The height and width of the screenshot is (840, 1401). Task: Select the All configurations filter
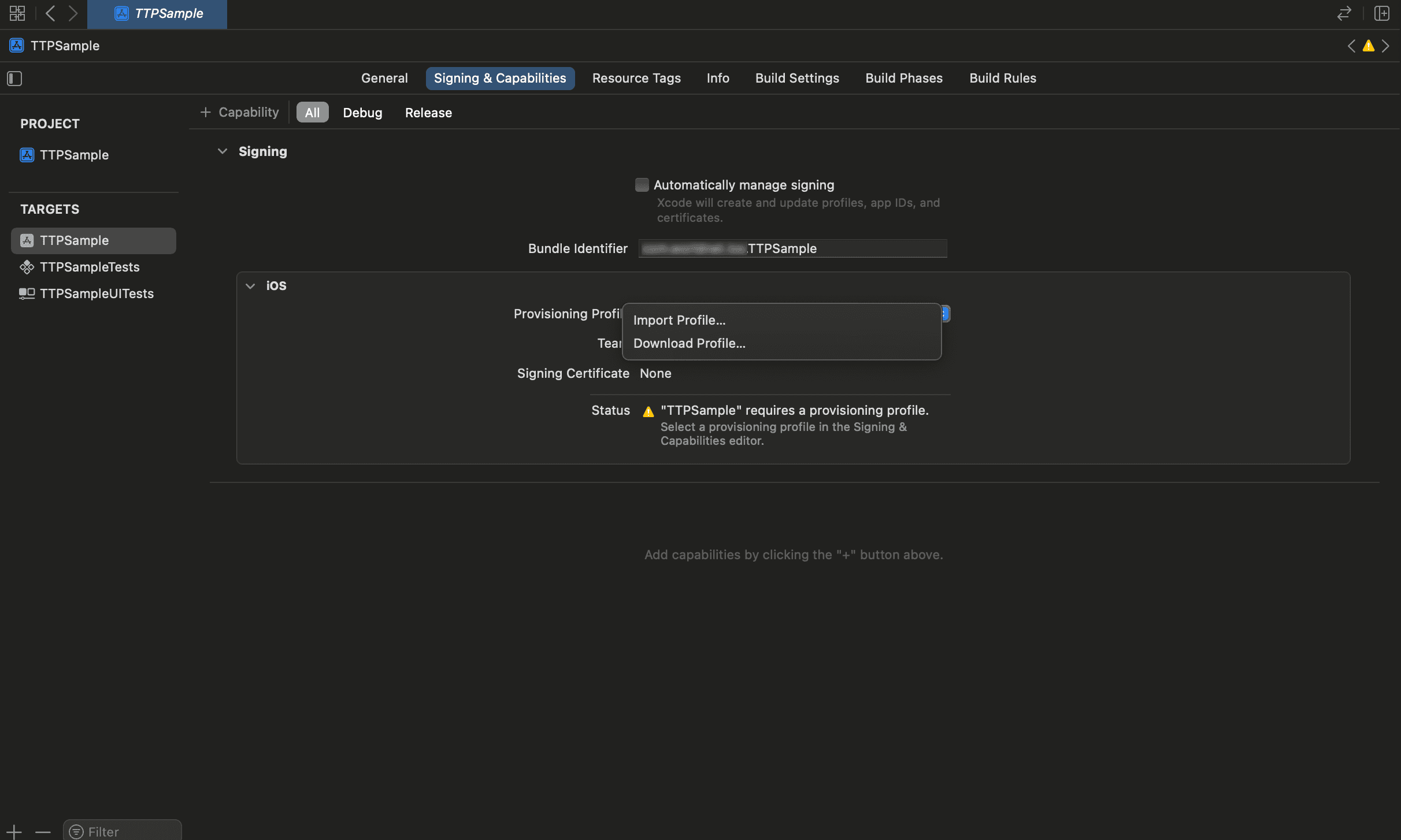[312, 113]
